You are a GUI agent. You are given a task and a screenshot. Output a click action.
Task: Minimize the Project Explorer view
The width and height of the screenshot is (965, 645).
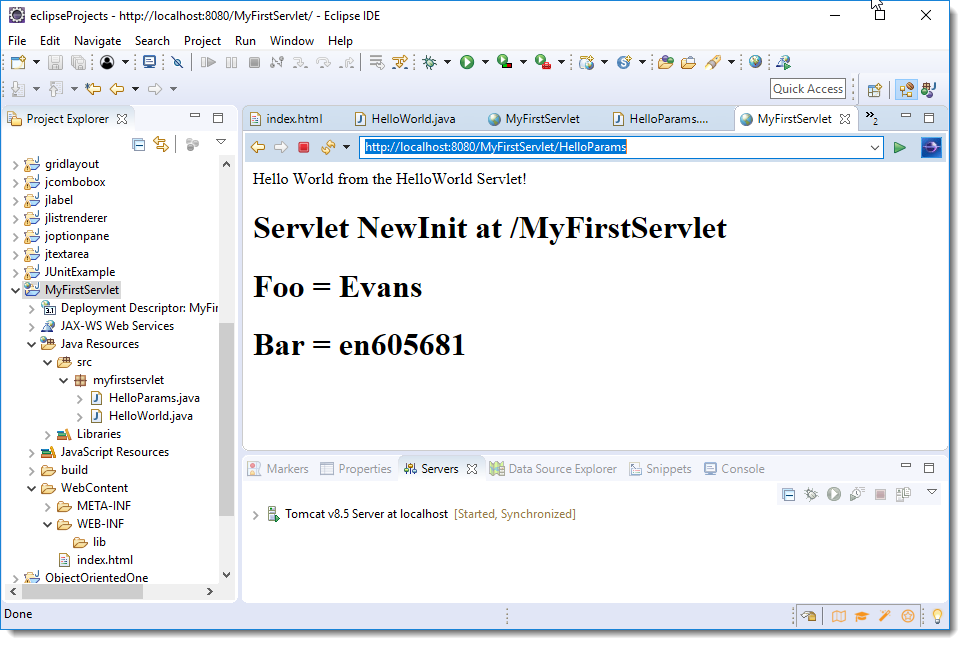coord(195,115)
